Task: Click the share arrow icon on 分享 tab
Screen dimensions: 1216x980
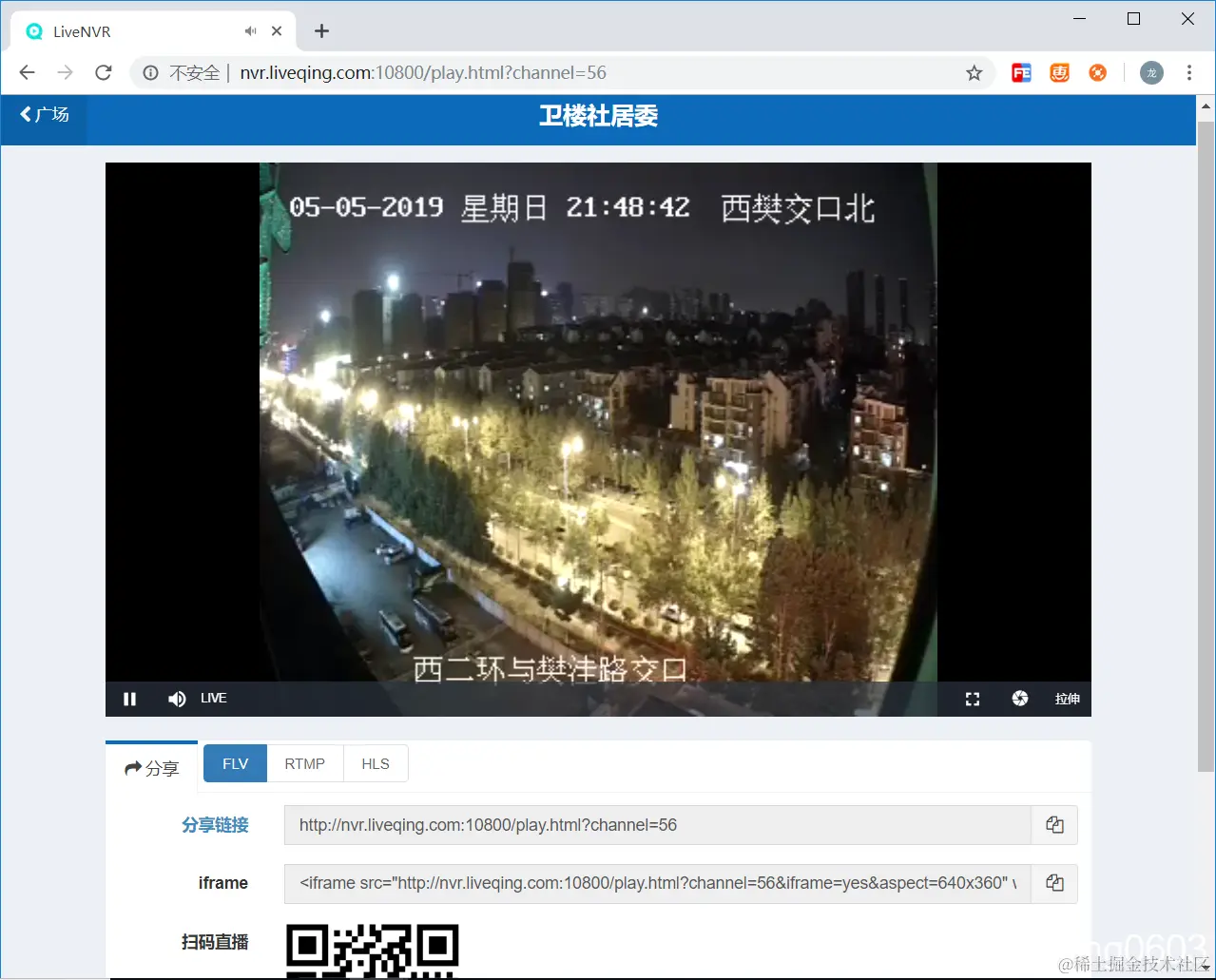Action: point(134,768)
